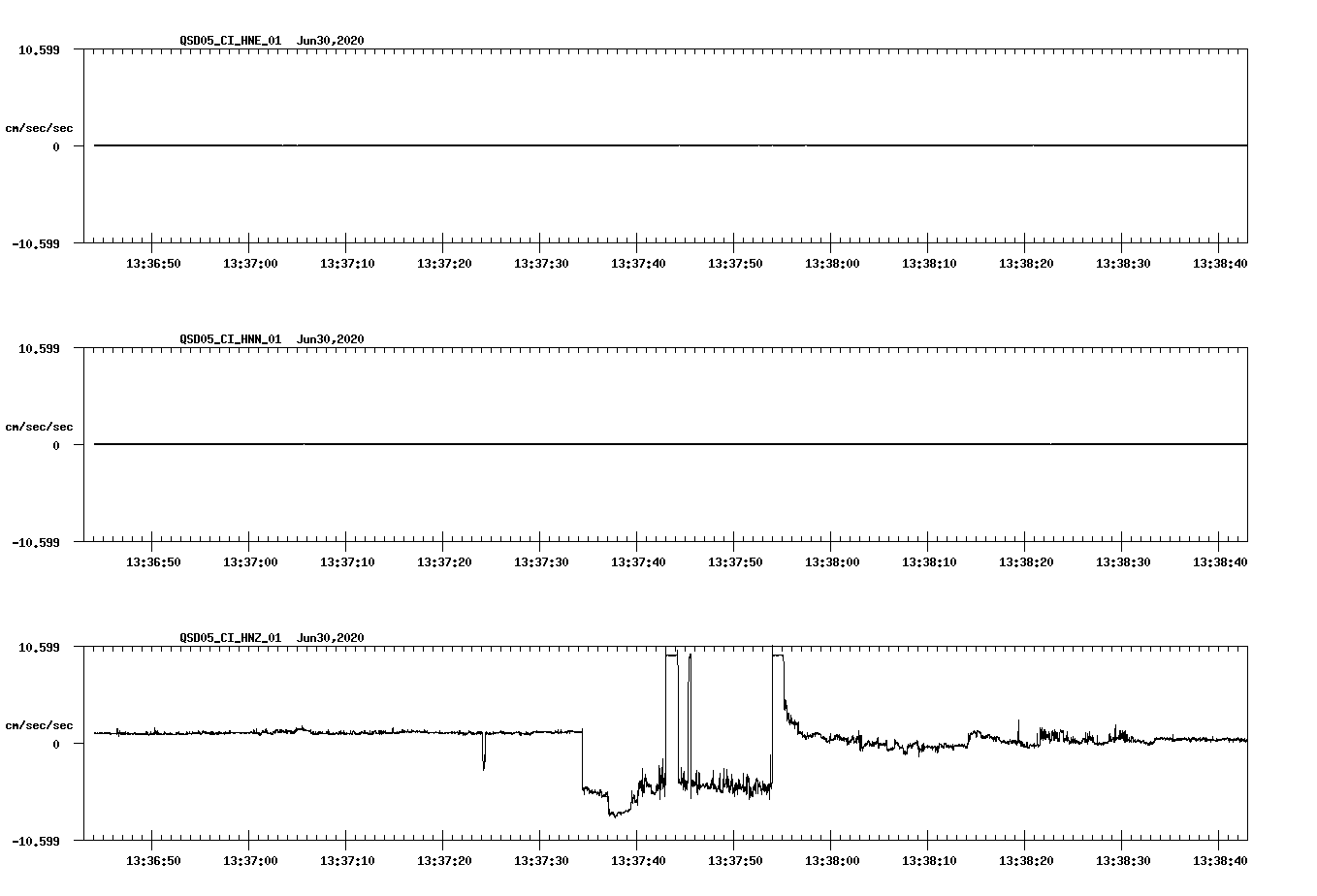Click the HNZ downward spike near 13:37:24

click(484, 752)
